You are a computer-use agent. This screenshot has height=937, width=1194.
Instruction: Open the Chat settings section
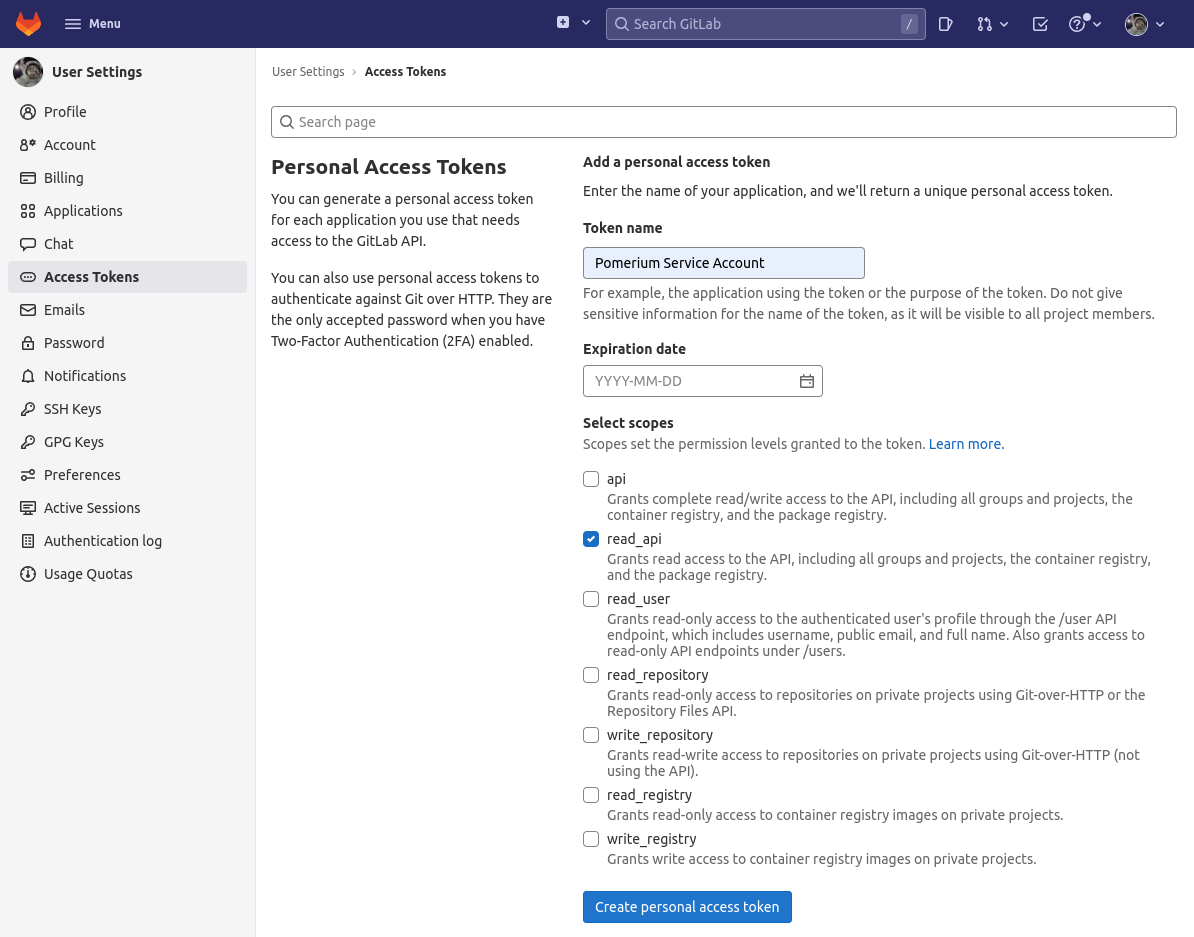coord(58,243)
